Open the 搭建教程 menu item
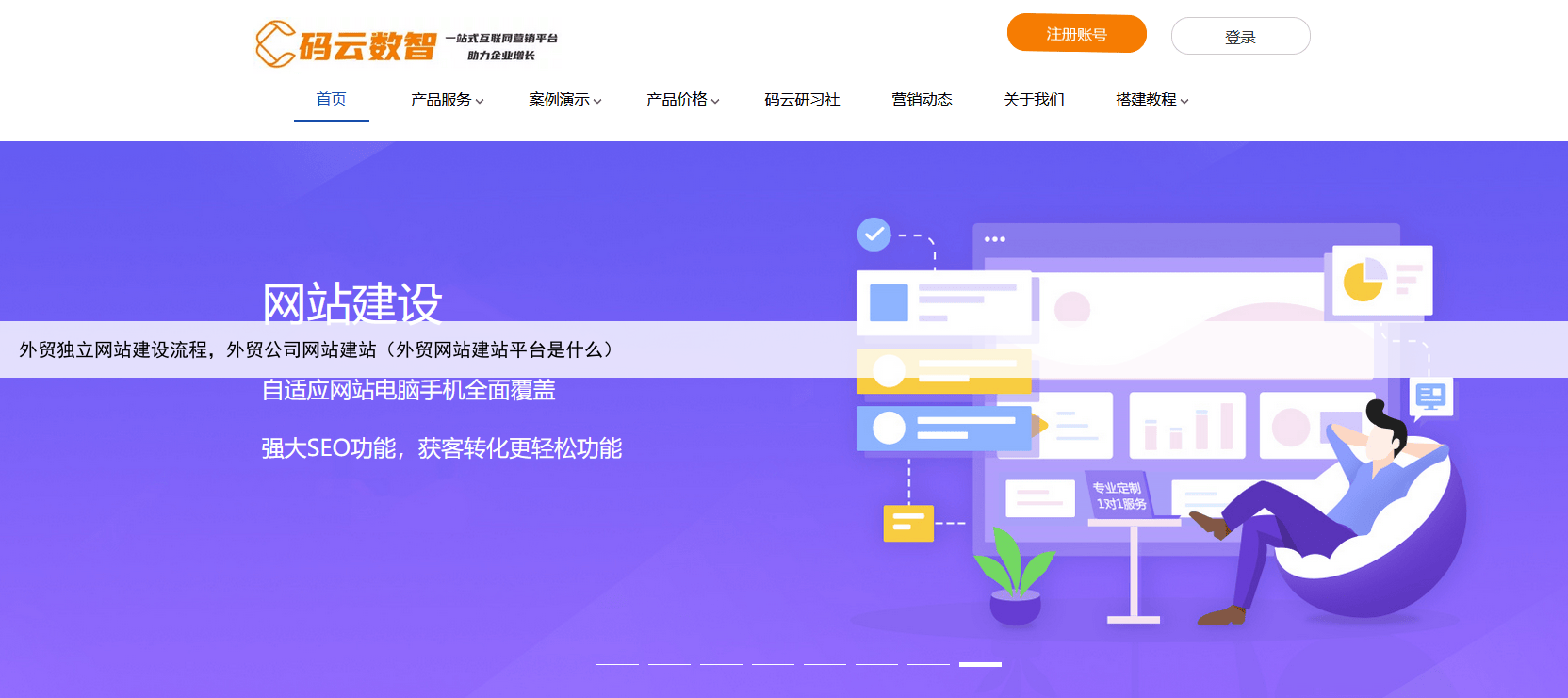The height and width of the screenshot is (698, 1568). pos(1146,100)
